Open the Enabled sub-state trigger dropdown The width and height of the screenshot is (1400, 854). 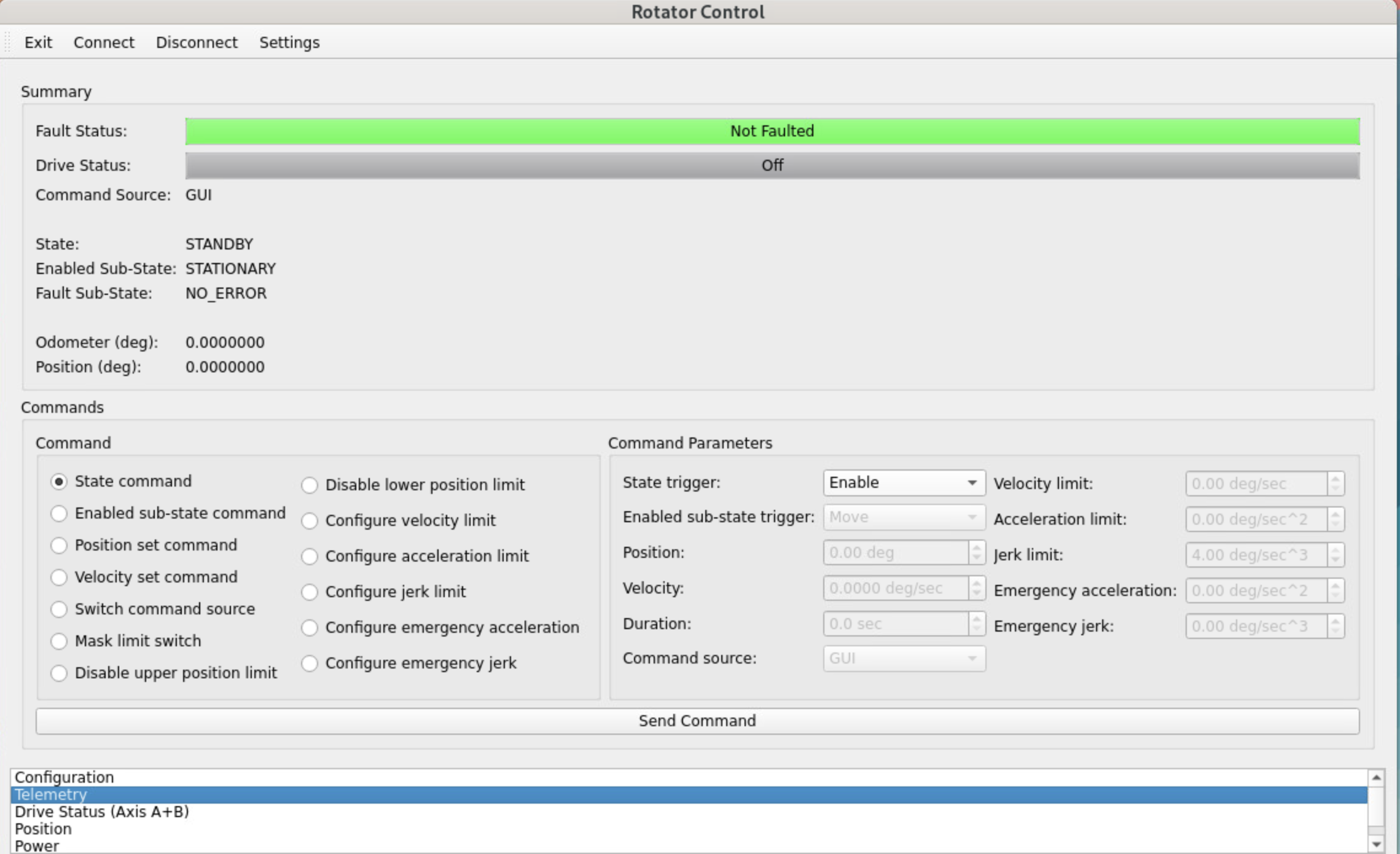[x=904, y=517]
